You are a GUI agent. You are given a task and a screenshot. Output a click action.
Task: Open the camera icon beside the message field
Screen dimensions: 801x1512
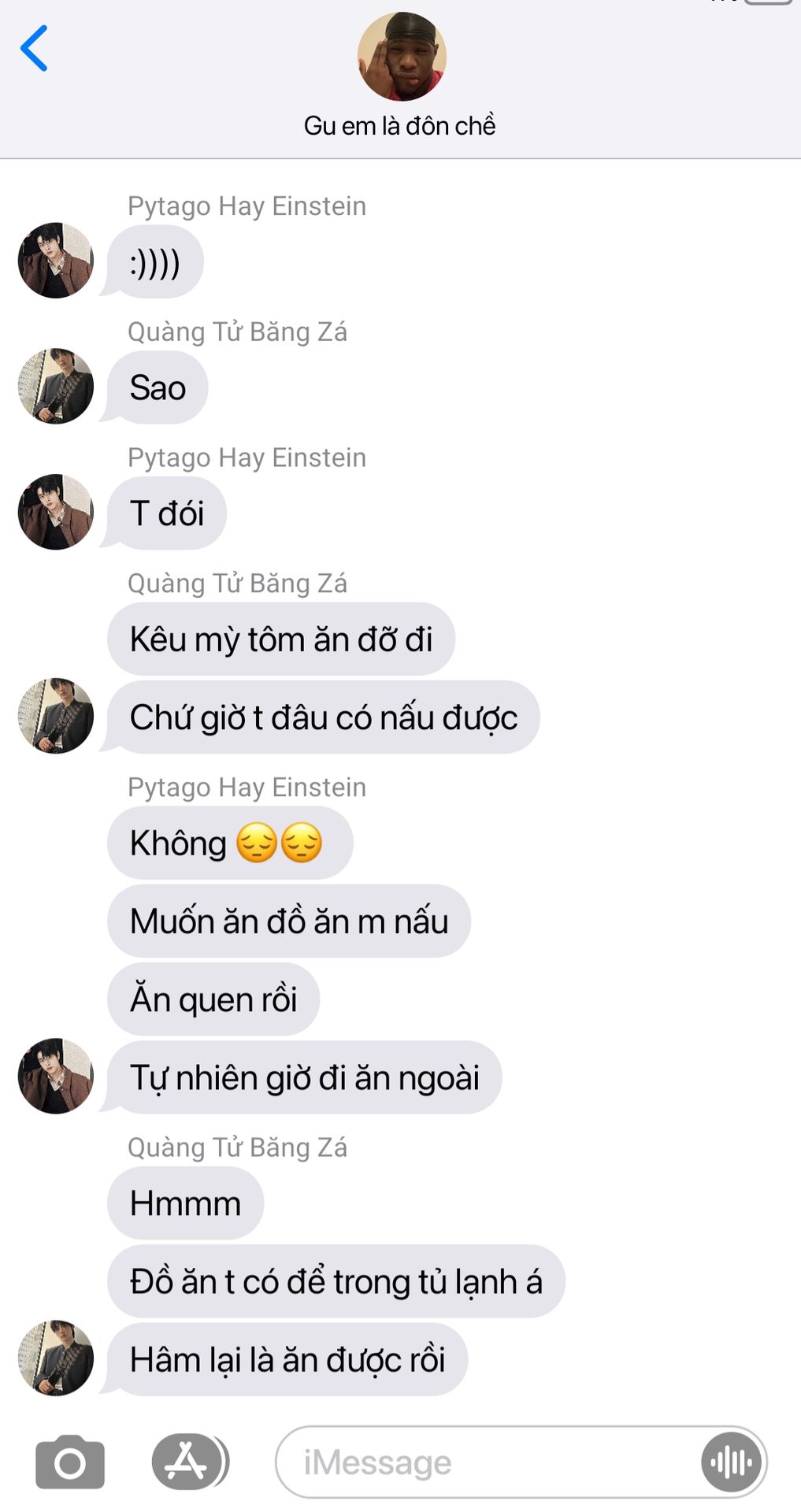coord(70,1462)
